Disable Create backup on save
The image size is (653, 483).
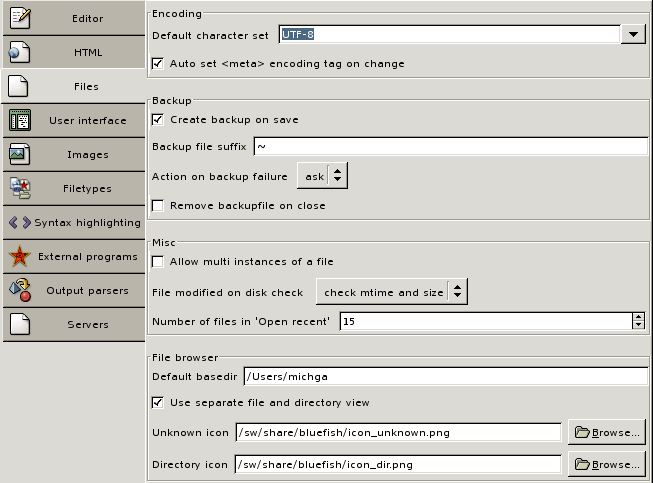(158, 120)
